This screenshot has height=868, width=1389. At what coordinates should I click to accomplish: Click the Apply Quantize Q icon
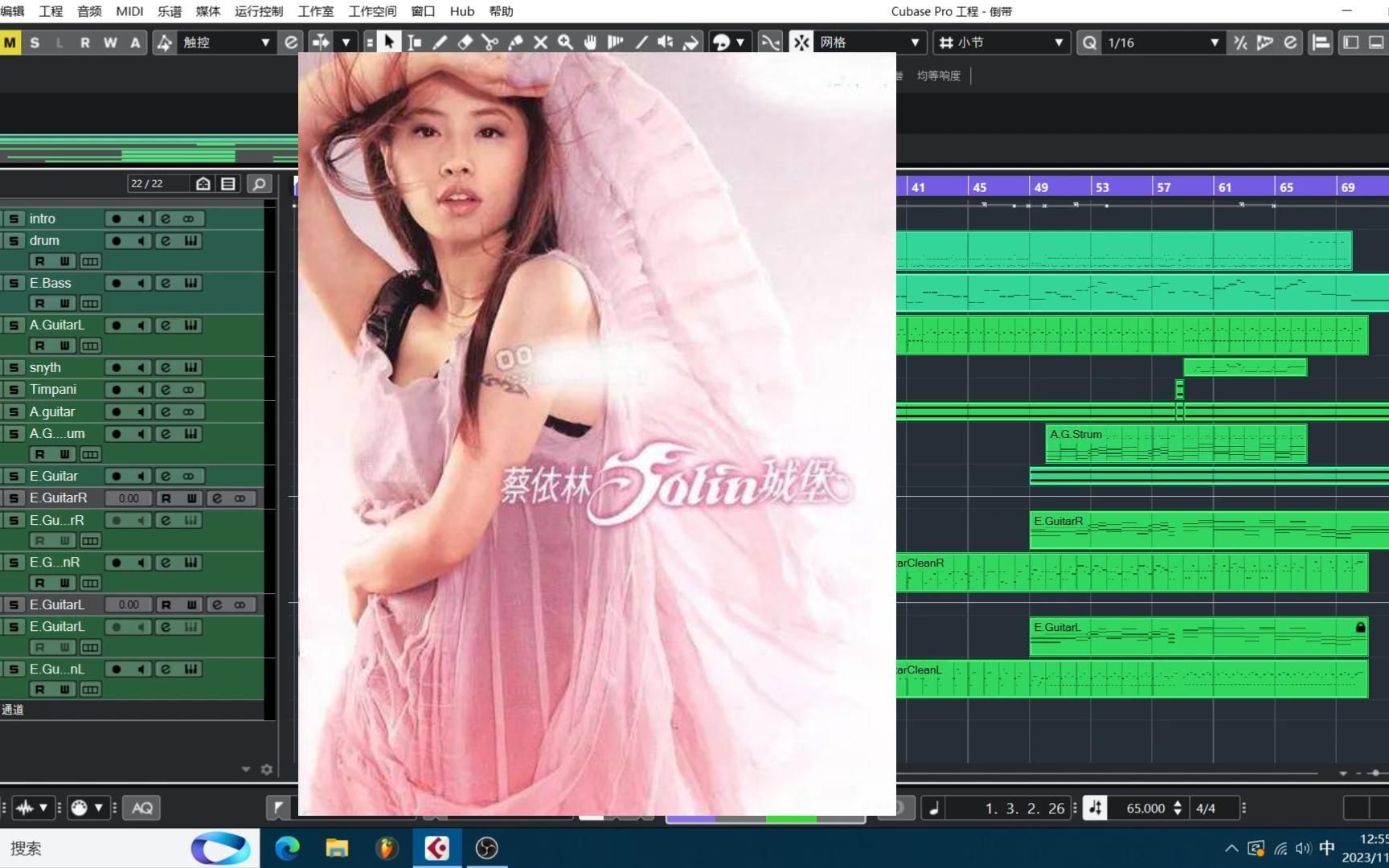pyautogui.click(x=1089, y=43)
